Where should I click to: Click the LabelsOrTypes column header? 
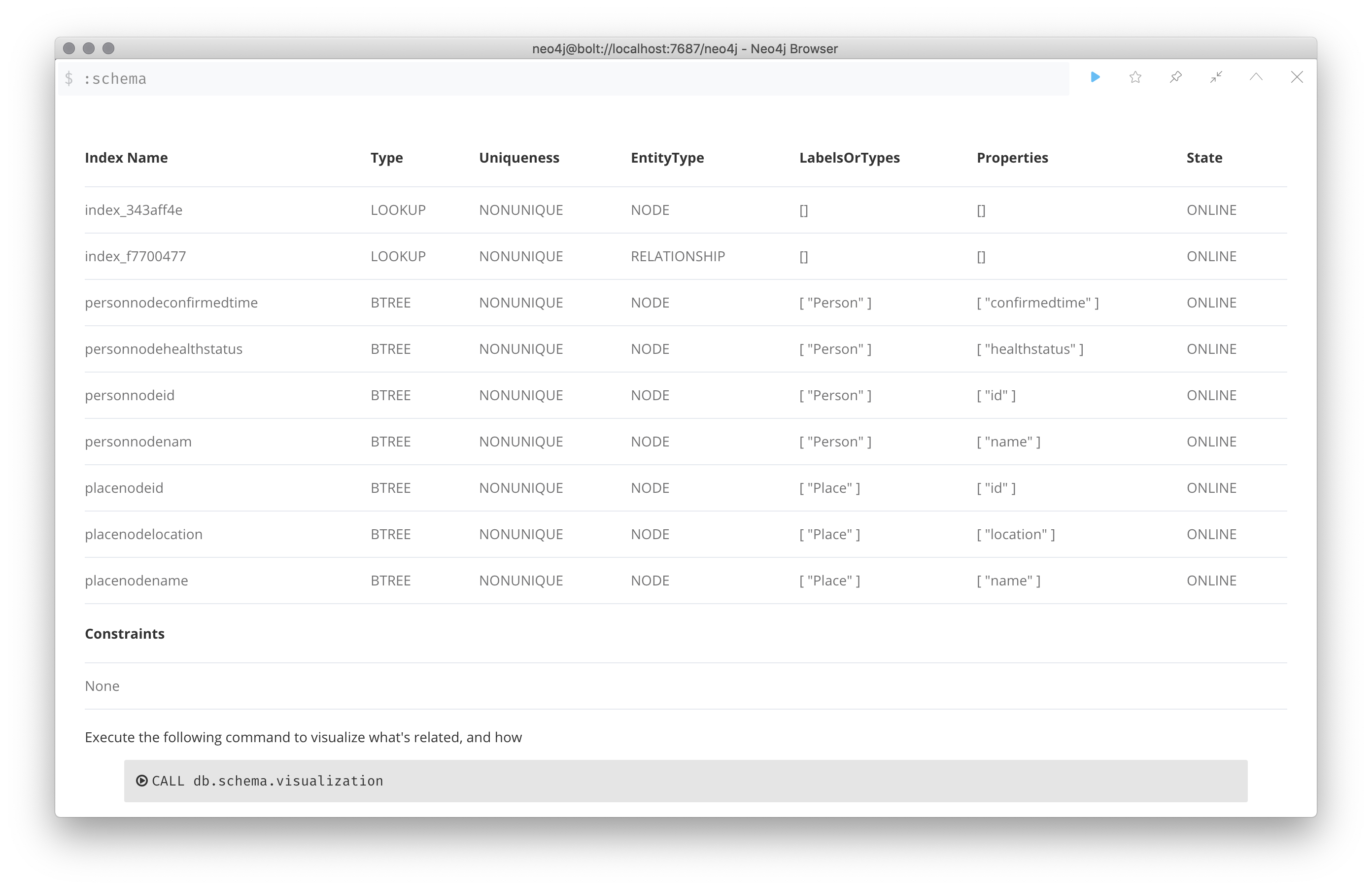[849, 158]
